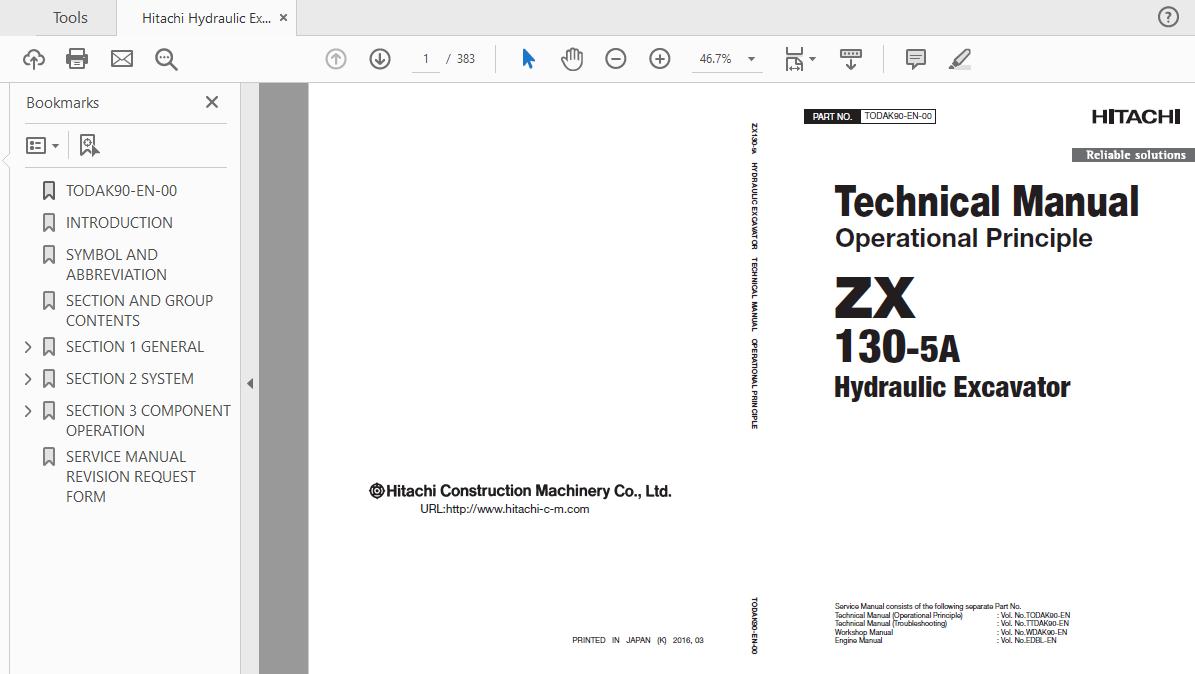Viewport: 1195px width, 674px height.
Task: Select the text selection arrow tool
Action: pos(527,58)
